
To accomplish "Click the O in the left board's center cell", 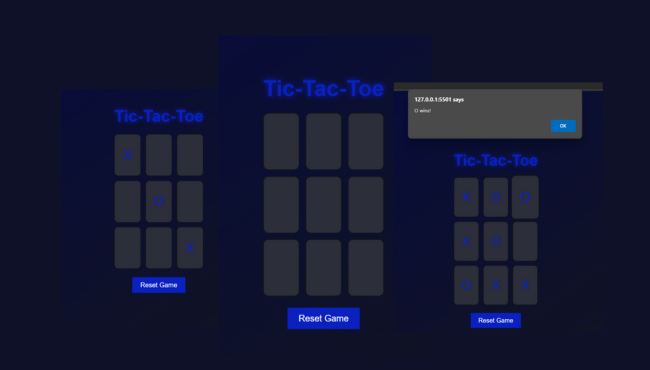I will (x=159, y=201).
